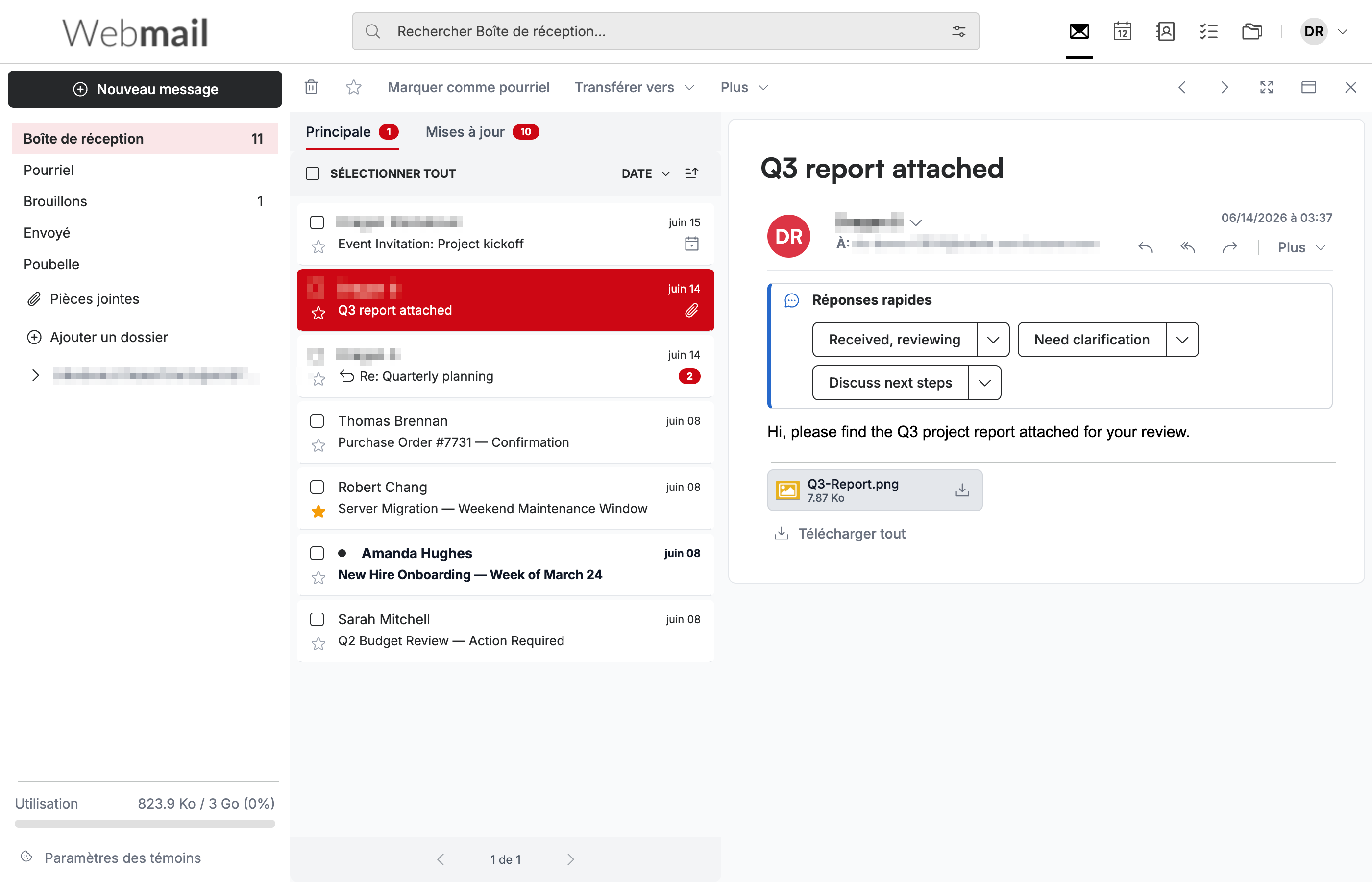Click paperclip icon on Q3 report row
1372x882 pixels.
pyautogui.click(x=692, y=311)
